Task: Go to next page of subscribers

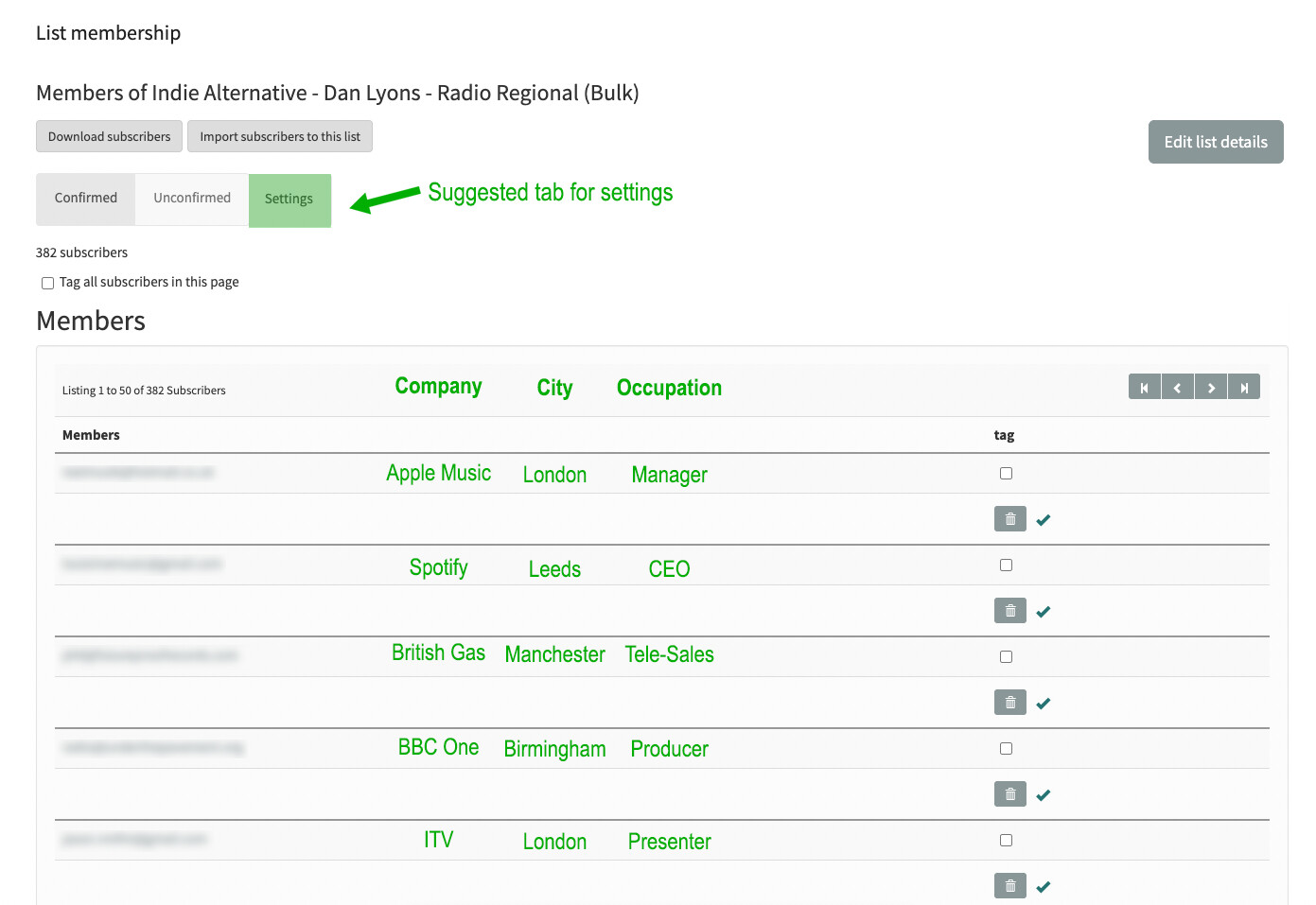Action: [x=1211, y=388]
